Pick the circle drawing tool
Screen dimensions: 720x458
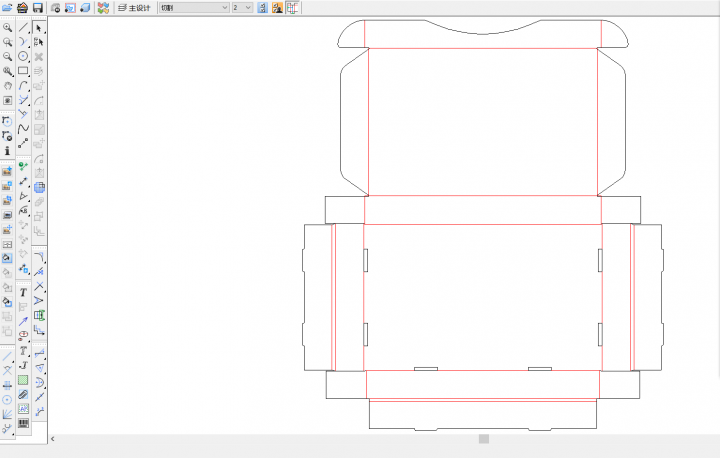click(x=23, y=57)
